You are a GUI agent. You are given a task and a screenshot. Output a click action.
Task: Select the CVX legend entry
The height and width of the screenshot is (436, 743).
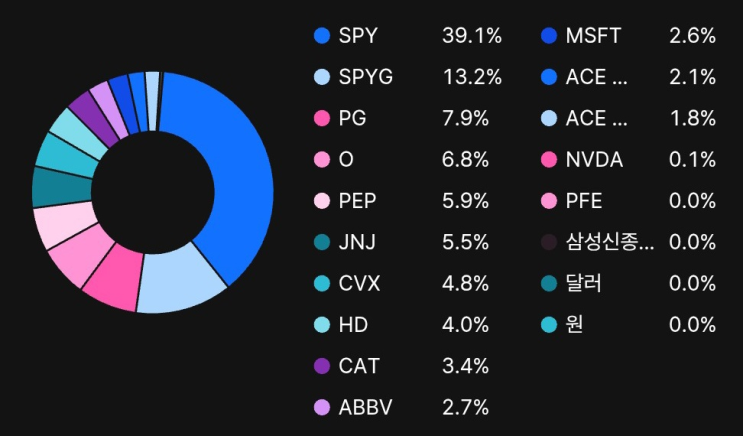359,283
